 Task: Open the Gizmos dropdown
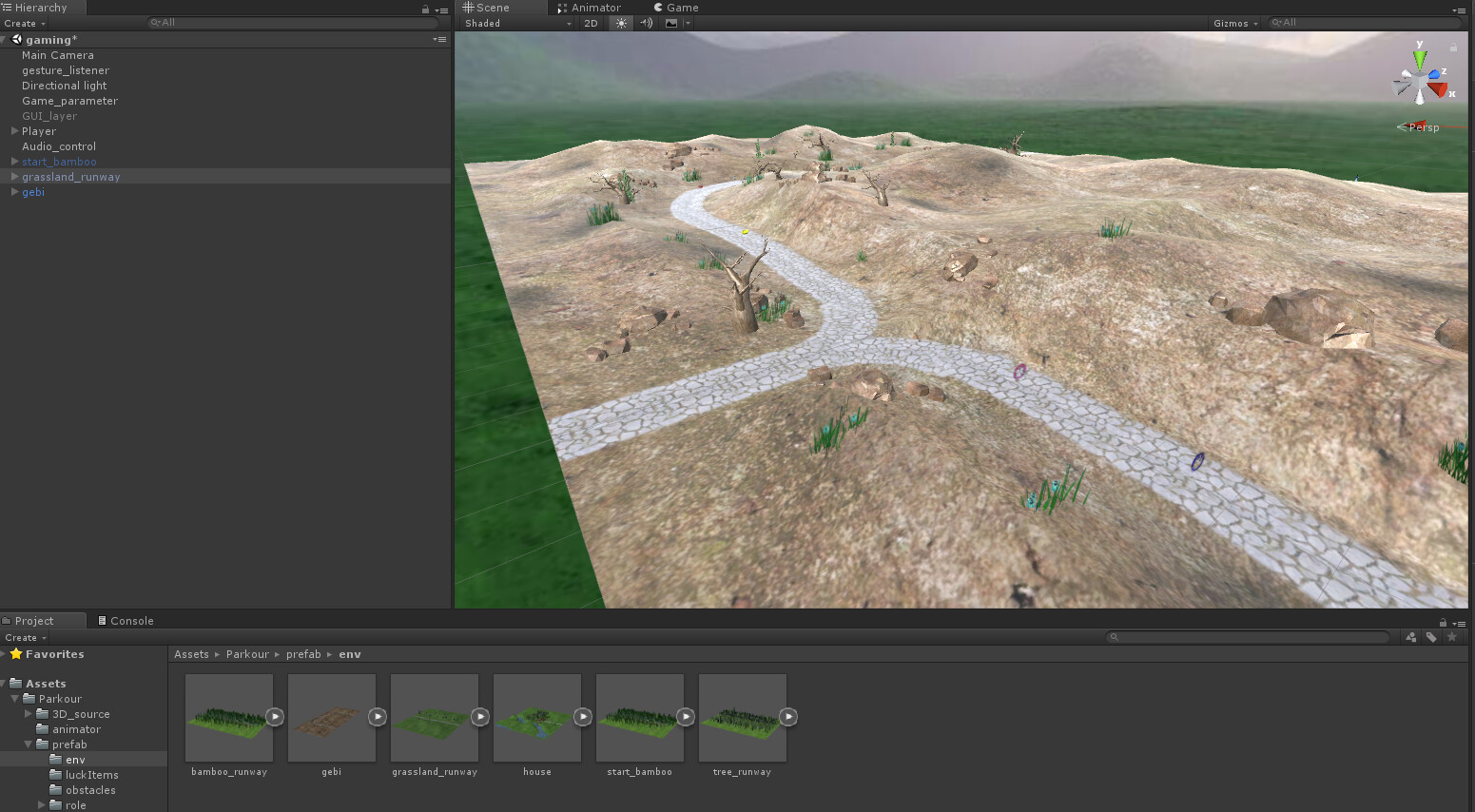pos(1233,23)
